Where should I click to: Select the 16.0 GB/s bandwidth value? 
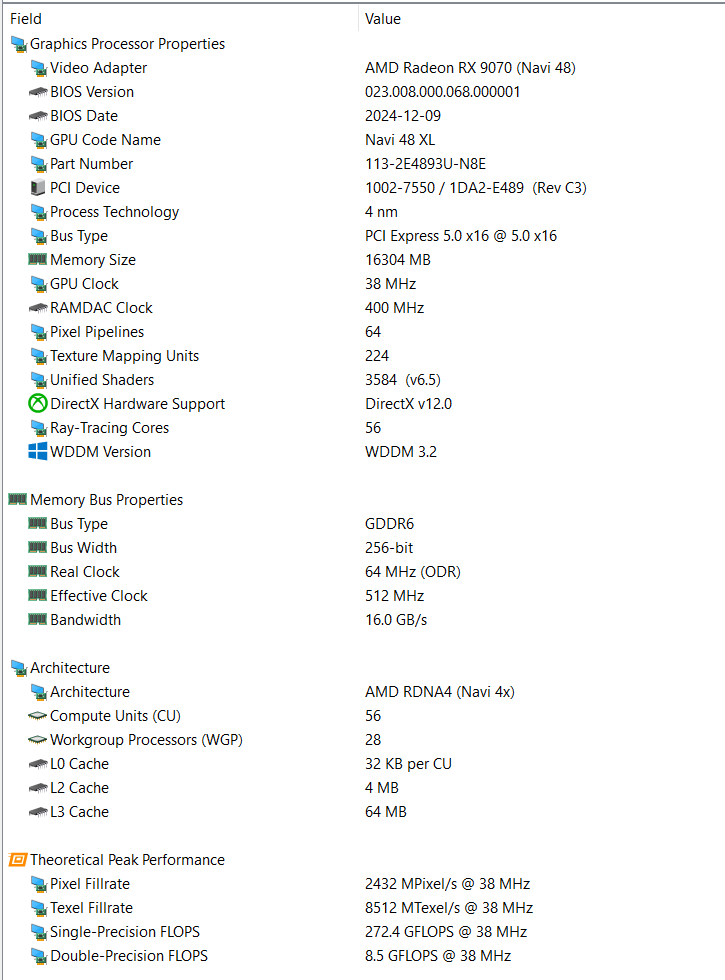(x=396, y=619)
